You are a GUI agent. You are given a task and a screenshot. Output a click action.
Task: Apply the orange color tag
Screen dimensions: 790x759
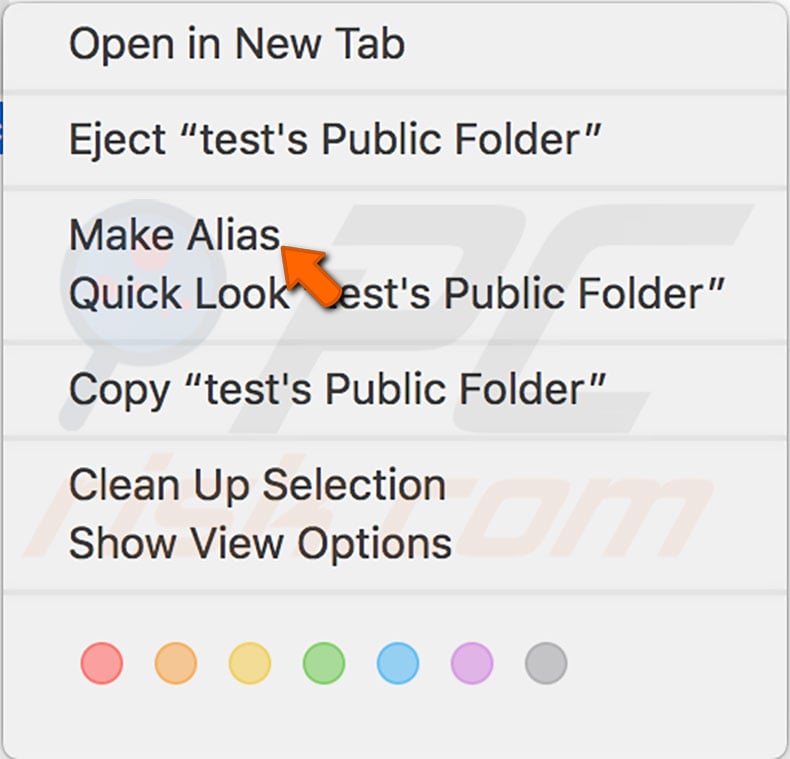coord(176,663)
